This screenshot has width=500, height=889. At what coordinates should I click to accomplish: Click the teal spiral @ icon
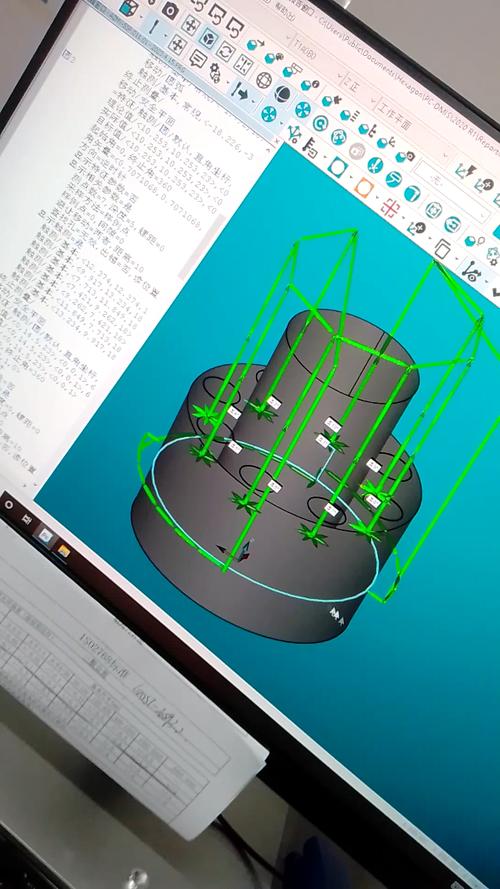click(x=320, y=123)
